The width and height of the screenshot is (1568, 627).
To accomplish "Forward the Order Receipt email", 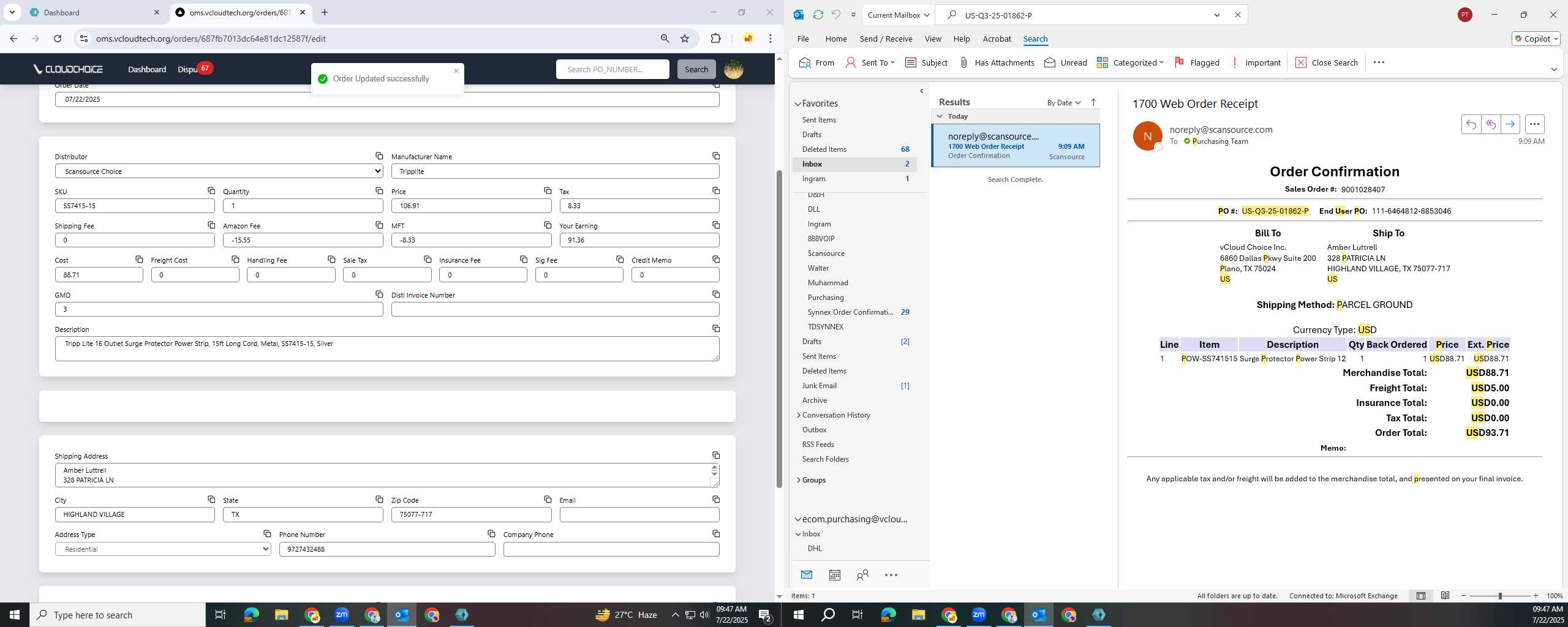I will coord(1510,124).
